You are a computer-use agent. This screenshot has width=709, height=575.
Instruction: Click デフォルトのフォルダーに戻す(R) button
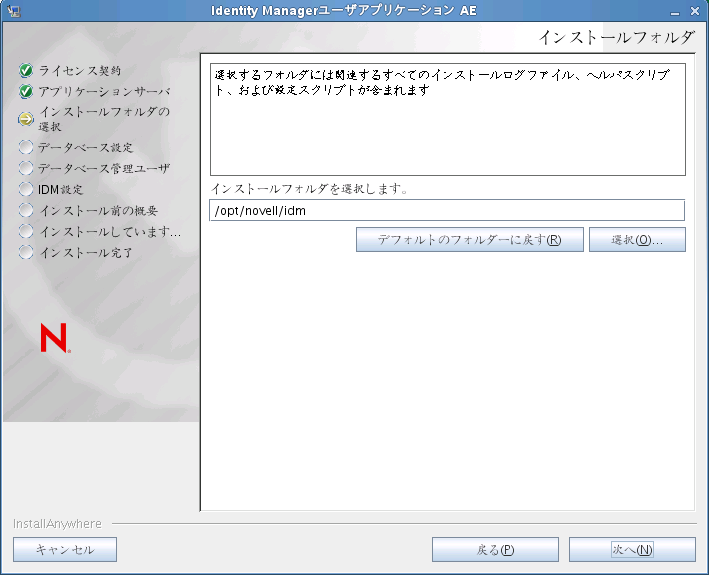coord(470,240)
